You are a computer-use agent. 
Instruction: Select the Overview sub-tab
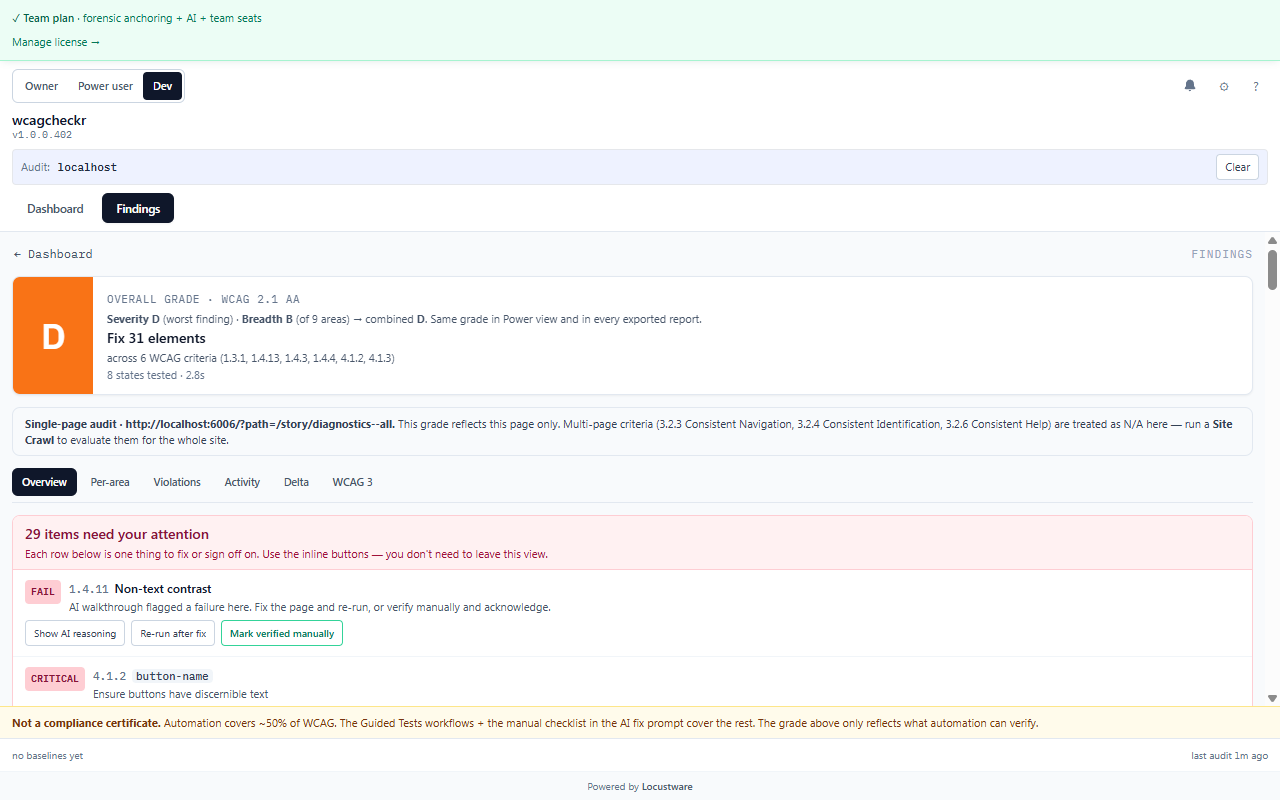pyautogui.click(x=44, y=482)
